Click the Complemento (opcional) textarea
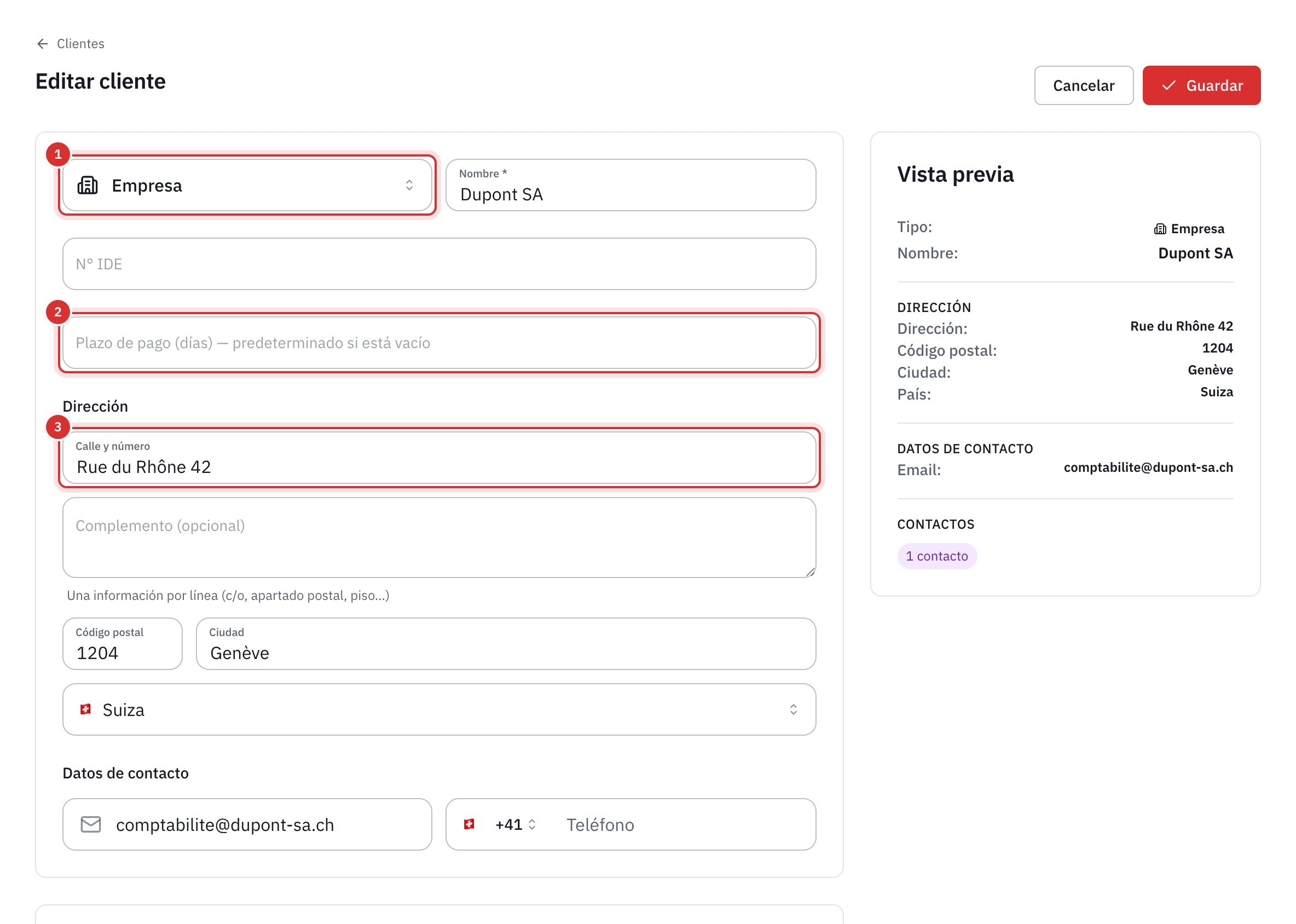The width and height of the screenshot is (1296, 924). click(439, 538)
